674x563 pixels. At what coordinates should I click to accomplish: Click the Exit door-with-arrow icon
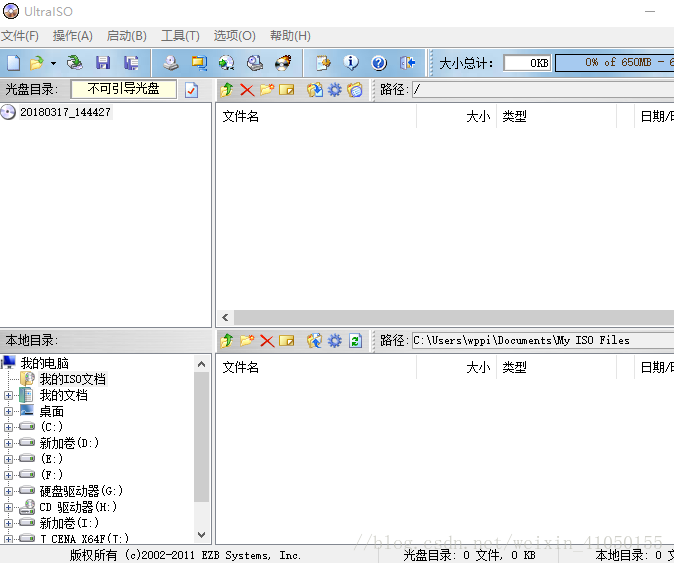(407, 63)
